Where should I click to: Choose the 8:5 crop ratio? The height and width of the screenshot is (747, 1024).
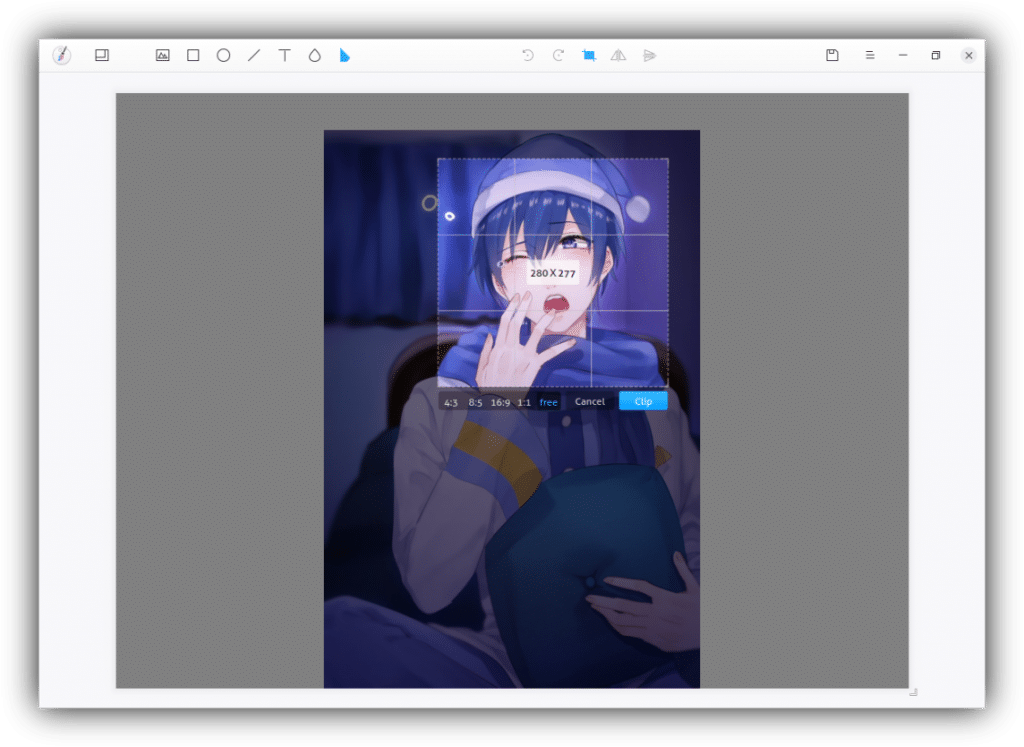(x=475, y=402)
